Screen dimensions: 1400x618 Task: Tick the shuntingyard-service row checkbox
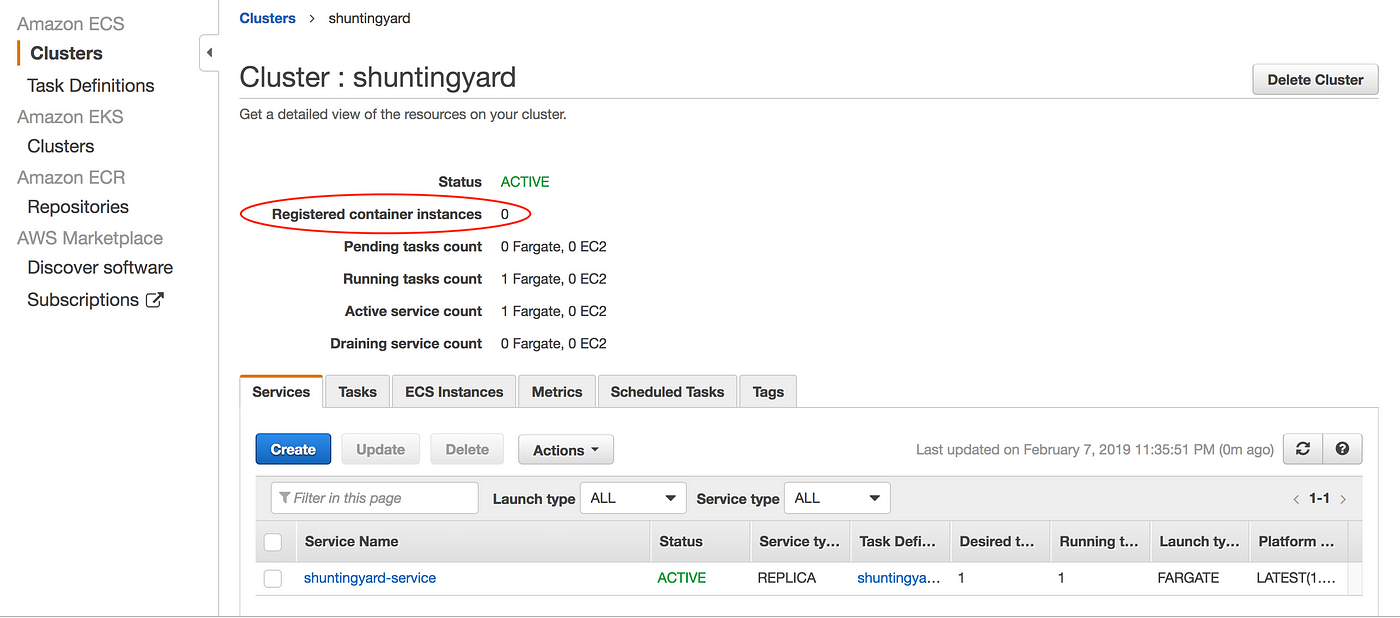(273, 578)
